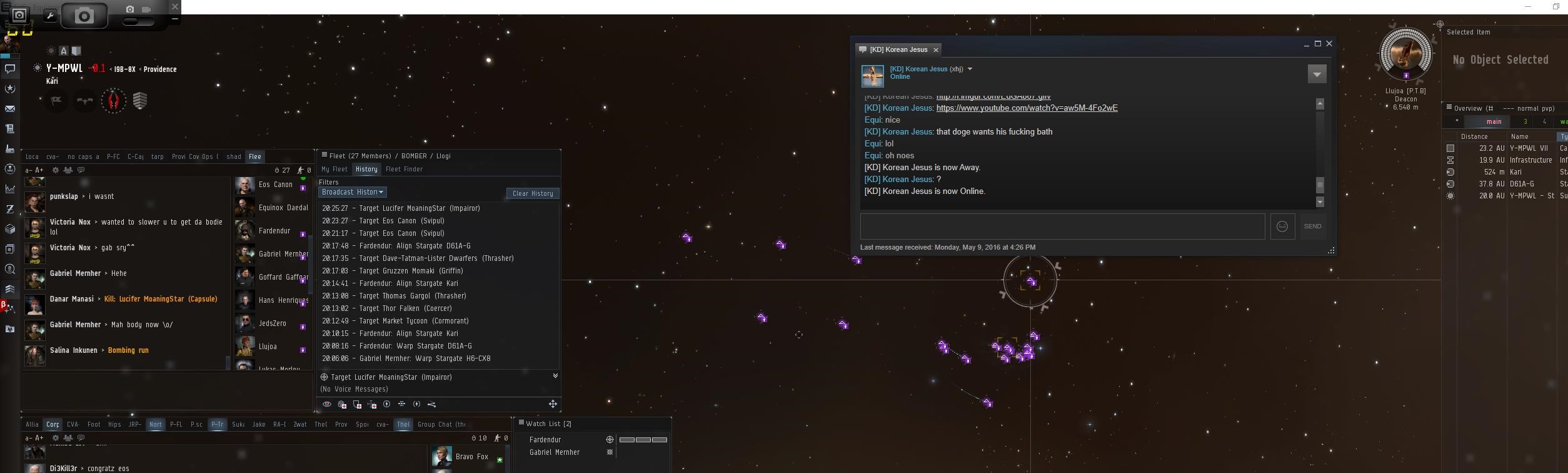This screenshot has height=473, width=1568.
Task: Open the youtube.com link in the chat
Action: click(x=1027, y=108)
